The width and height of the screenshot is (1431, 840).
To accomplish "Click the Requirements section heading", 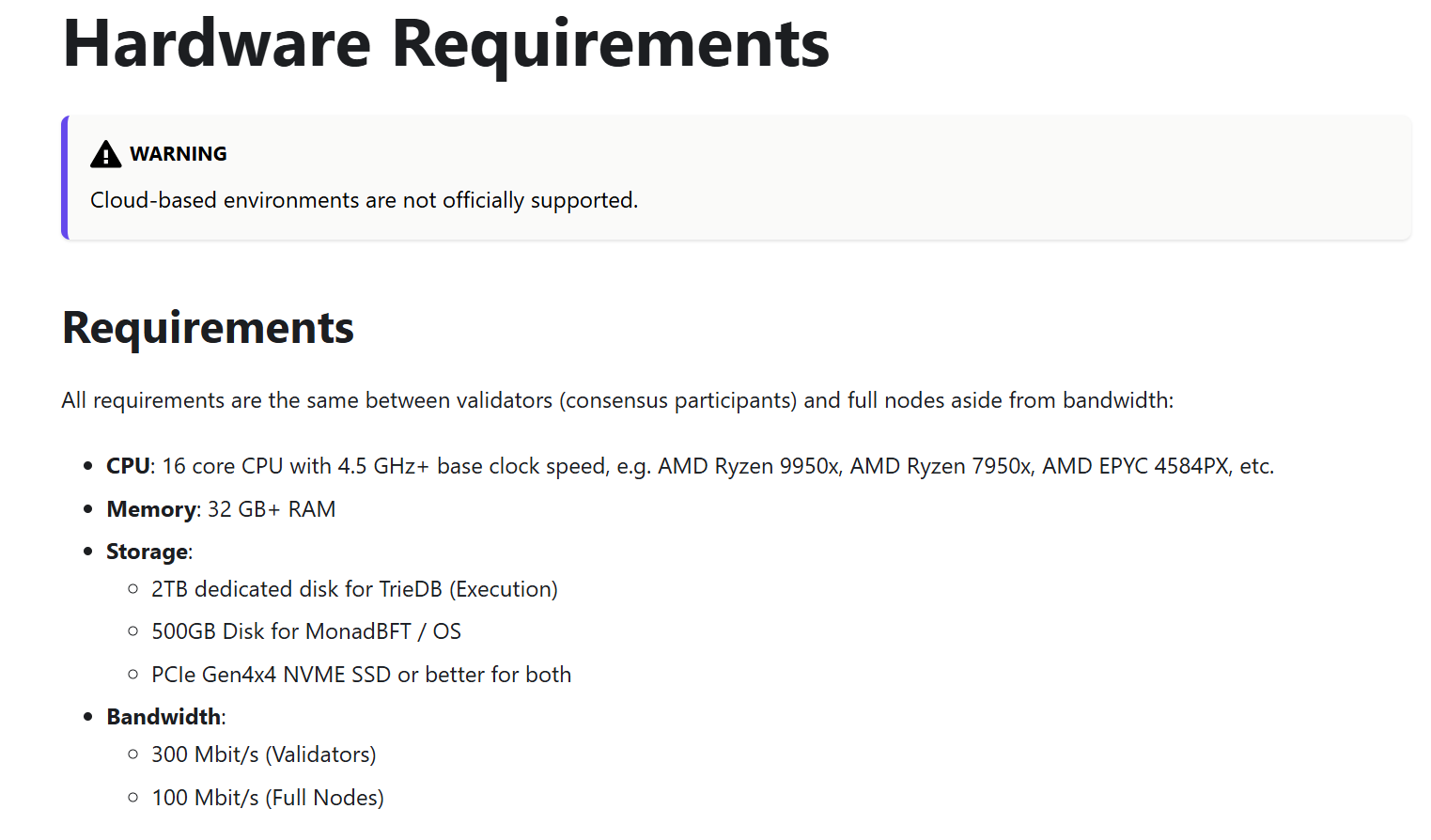I will click(x=208, y=328).
